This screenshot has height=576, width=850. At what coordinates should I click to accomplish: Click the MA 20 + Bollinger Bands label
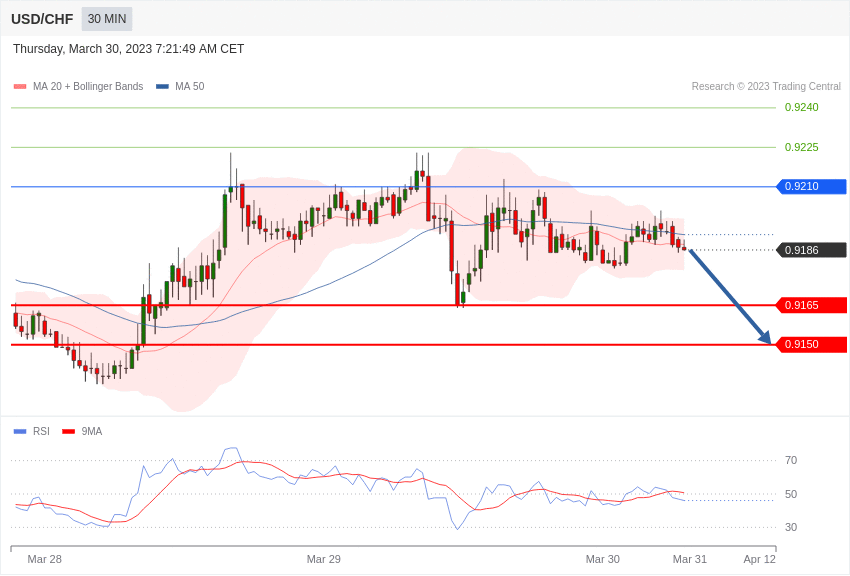[x=88, y=87]
